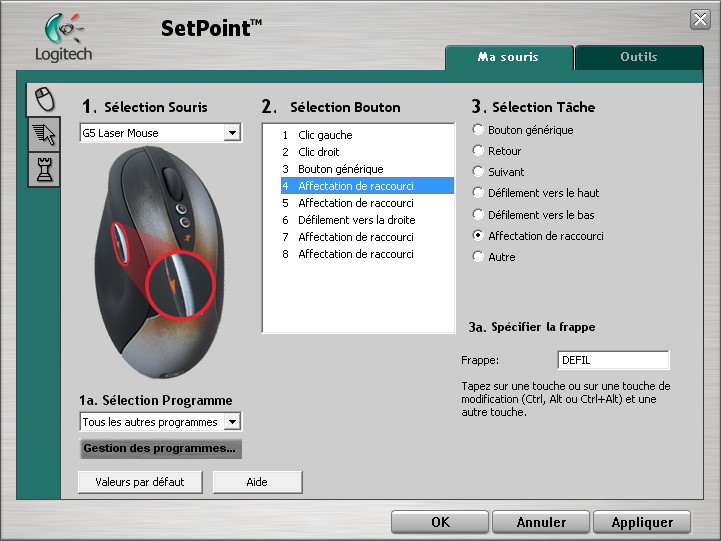721x541 pixels.
Task: Choose the Retour task option
Action: (478, 151)
